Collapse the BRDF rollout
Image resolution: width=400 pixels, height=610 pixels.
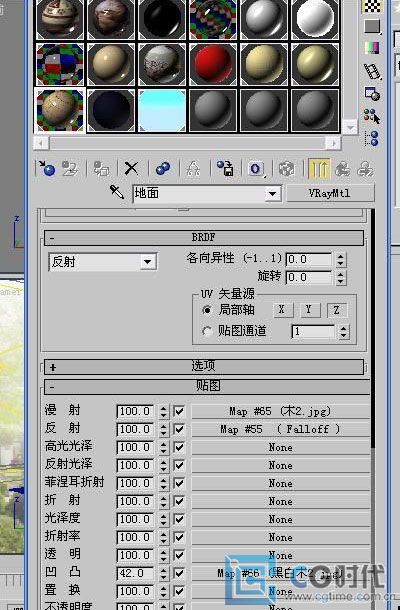pyautogui.click(x=204, y=237)
